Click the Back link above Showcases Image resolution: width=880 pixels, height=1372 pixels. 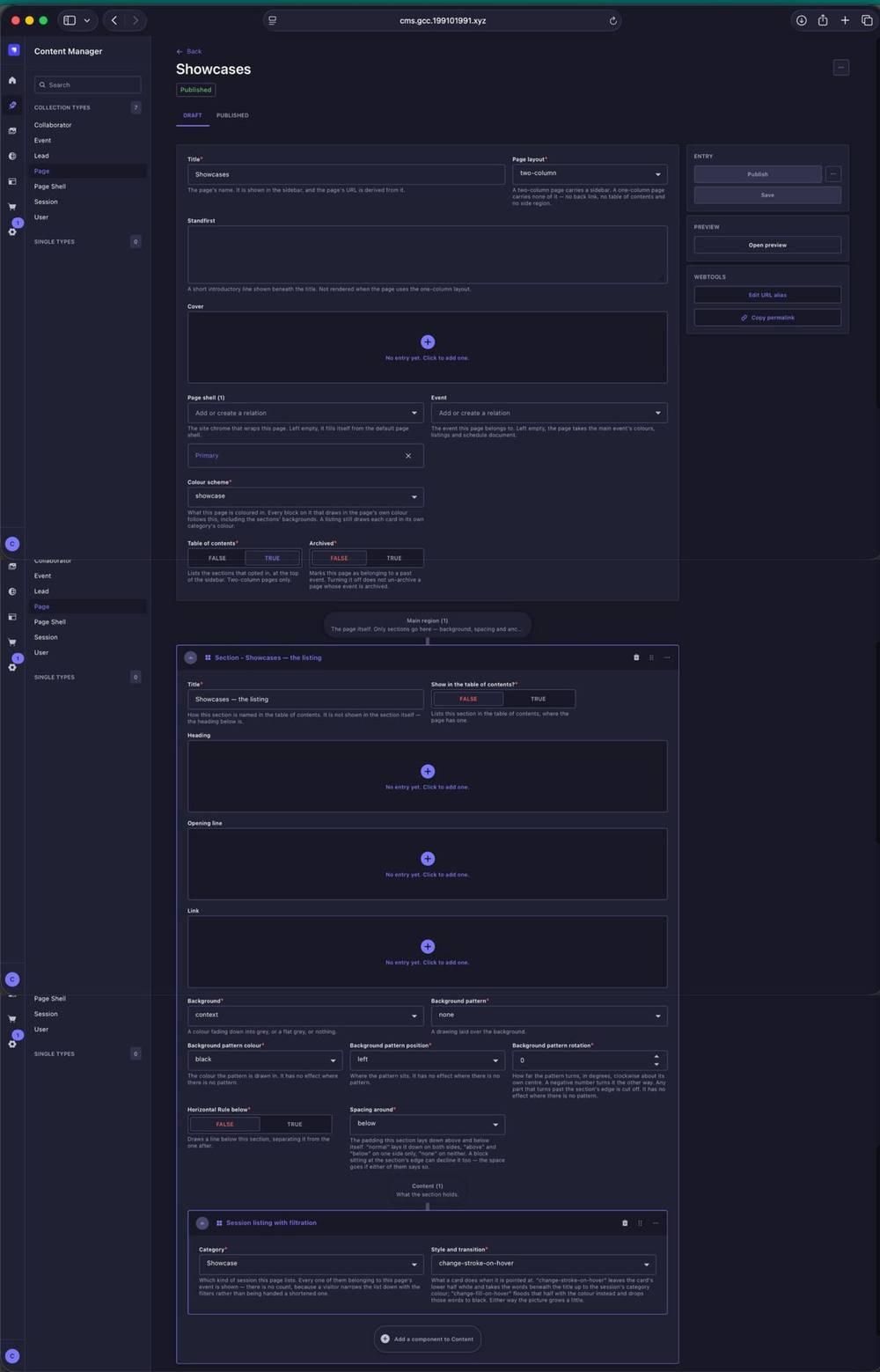tap(189, 52)
